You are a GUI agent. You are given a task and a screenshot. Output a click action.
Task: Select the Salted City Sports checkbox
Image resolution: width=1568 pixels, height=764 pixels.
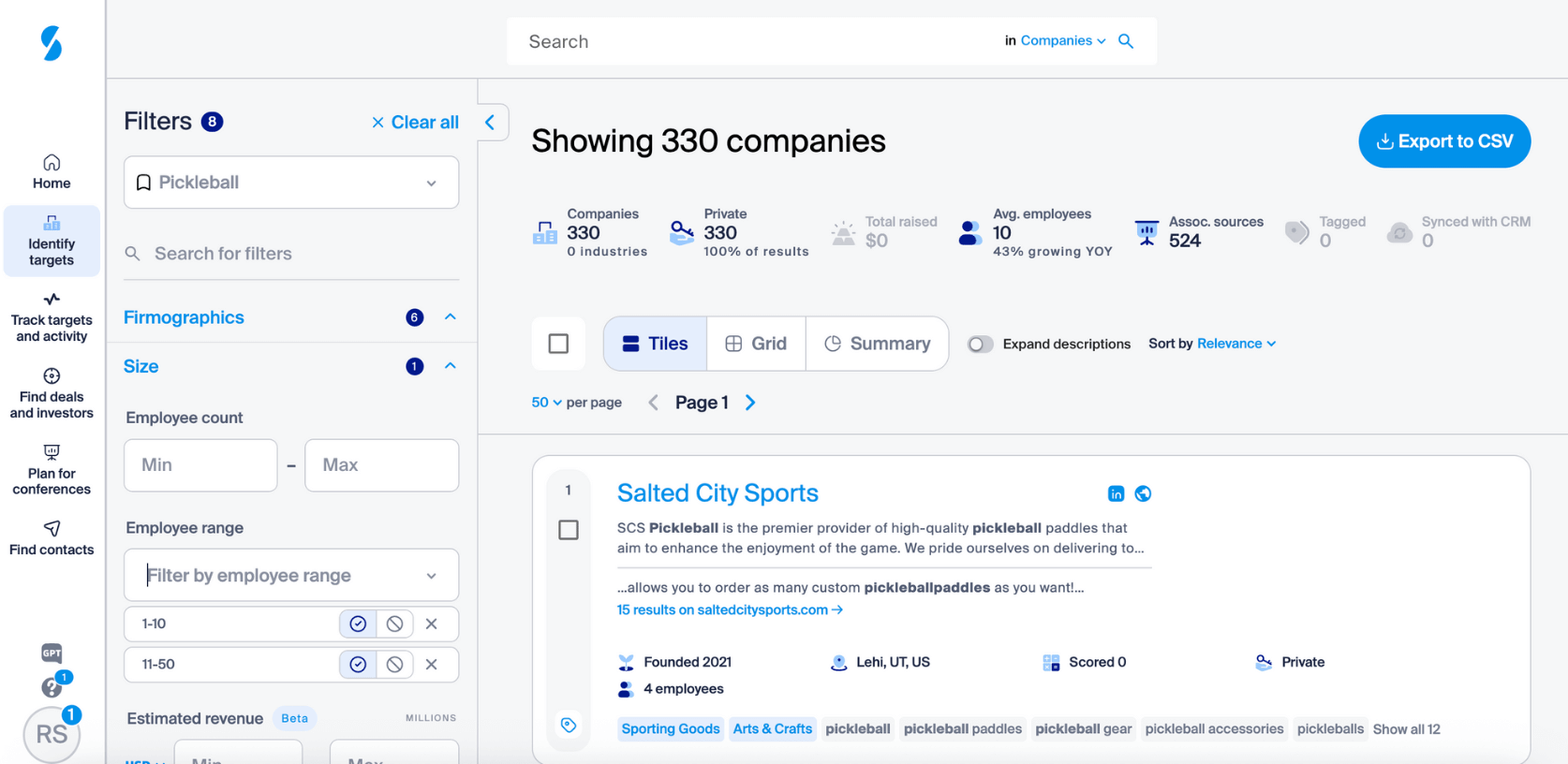coord(569,530)
